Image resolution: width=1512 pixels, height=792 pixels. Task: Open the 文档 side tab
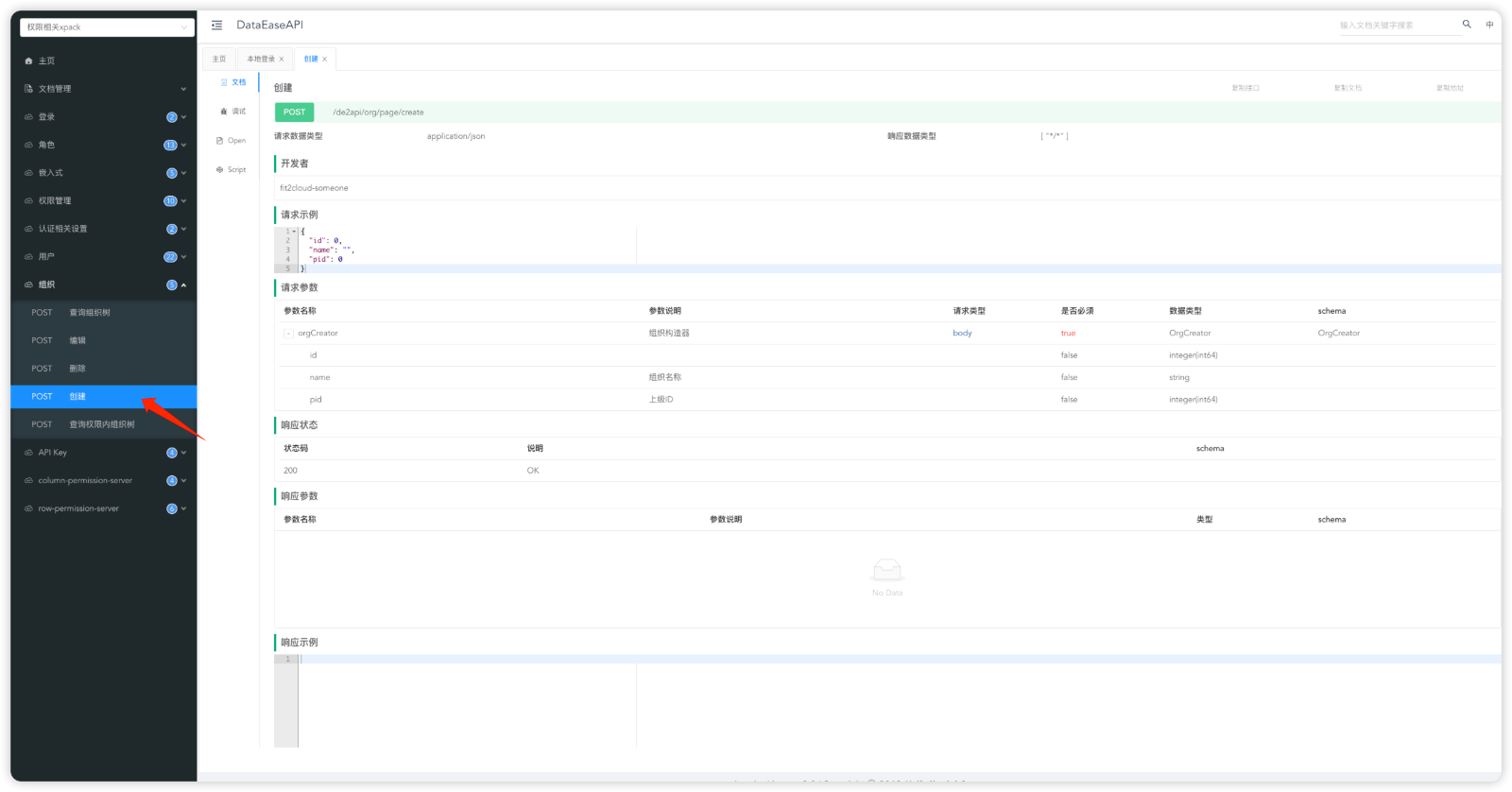(232, 82)
